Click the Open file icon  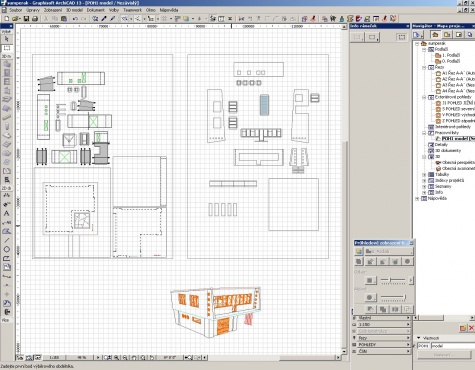point(16,19)
